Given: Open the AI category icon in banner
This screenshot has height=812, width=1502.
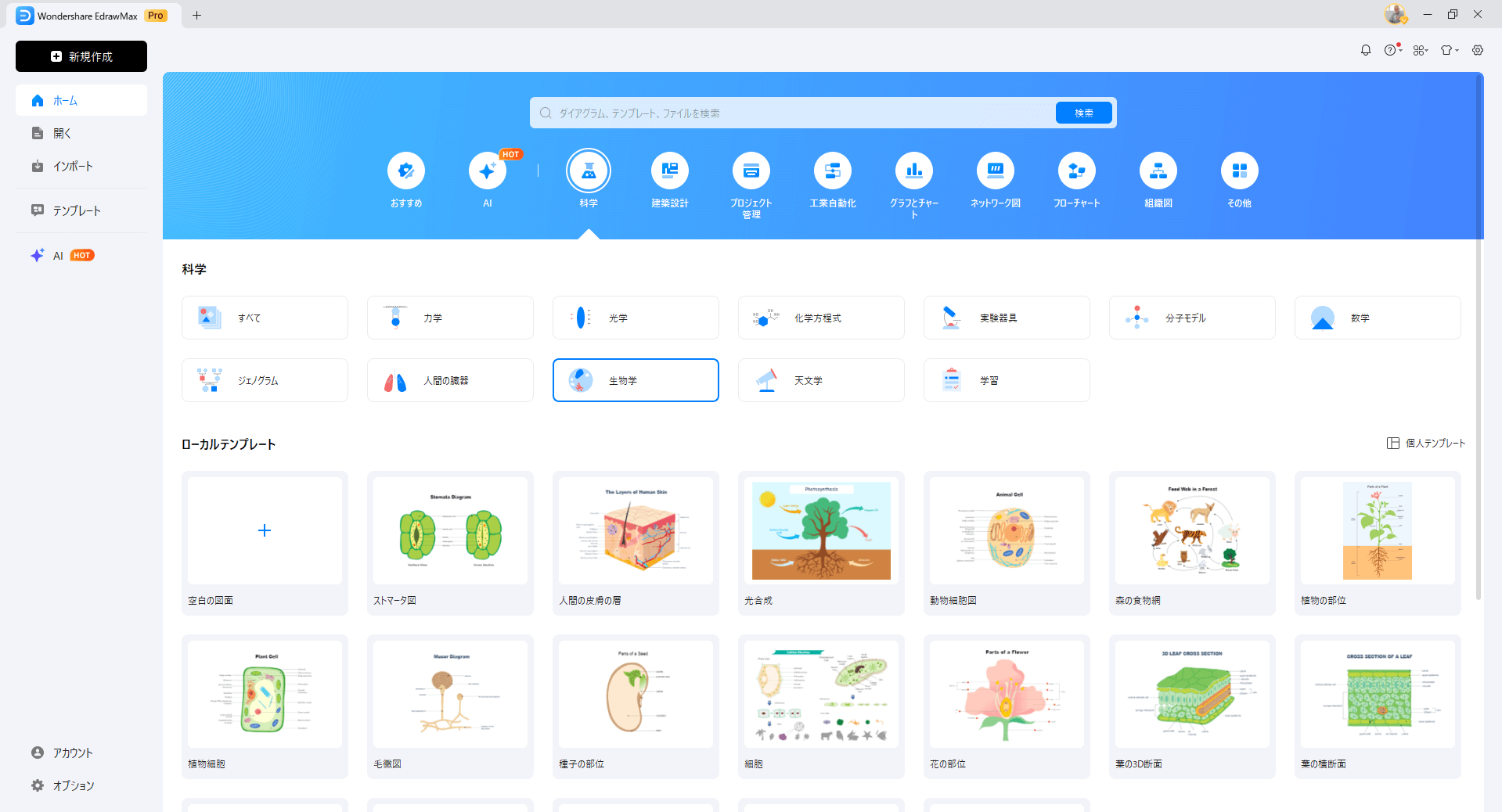Looking at the screenshot, I should [x=487, y=171].
